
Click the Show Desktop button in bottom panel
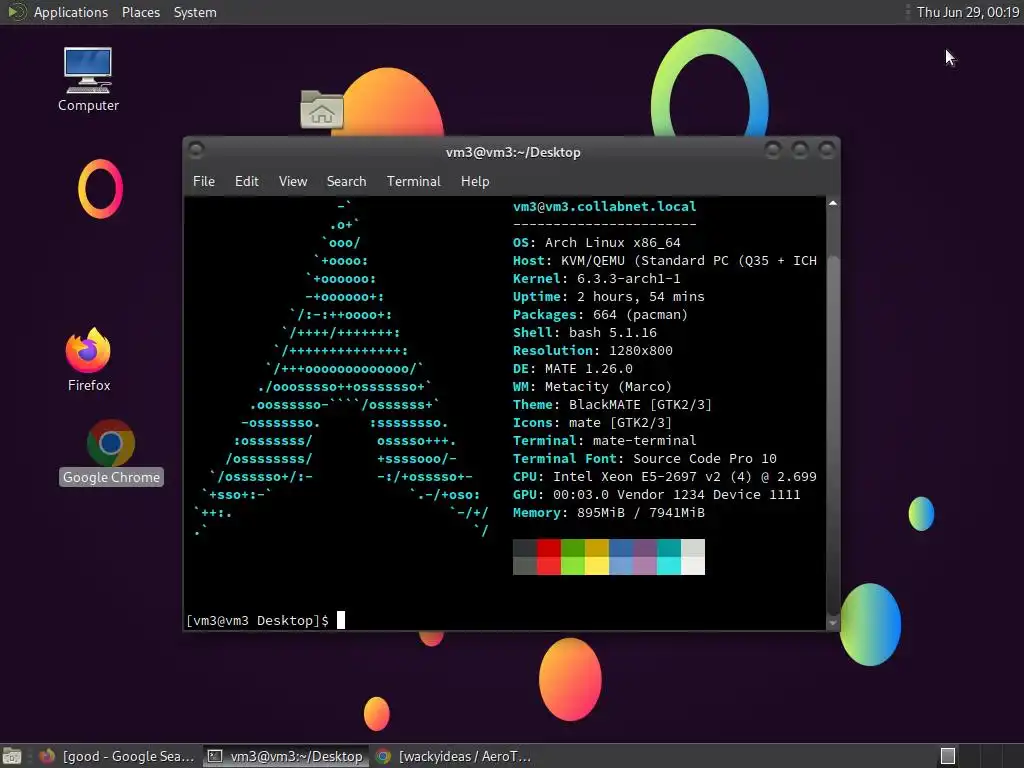(x=12, y=756)
